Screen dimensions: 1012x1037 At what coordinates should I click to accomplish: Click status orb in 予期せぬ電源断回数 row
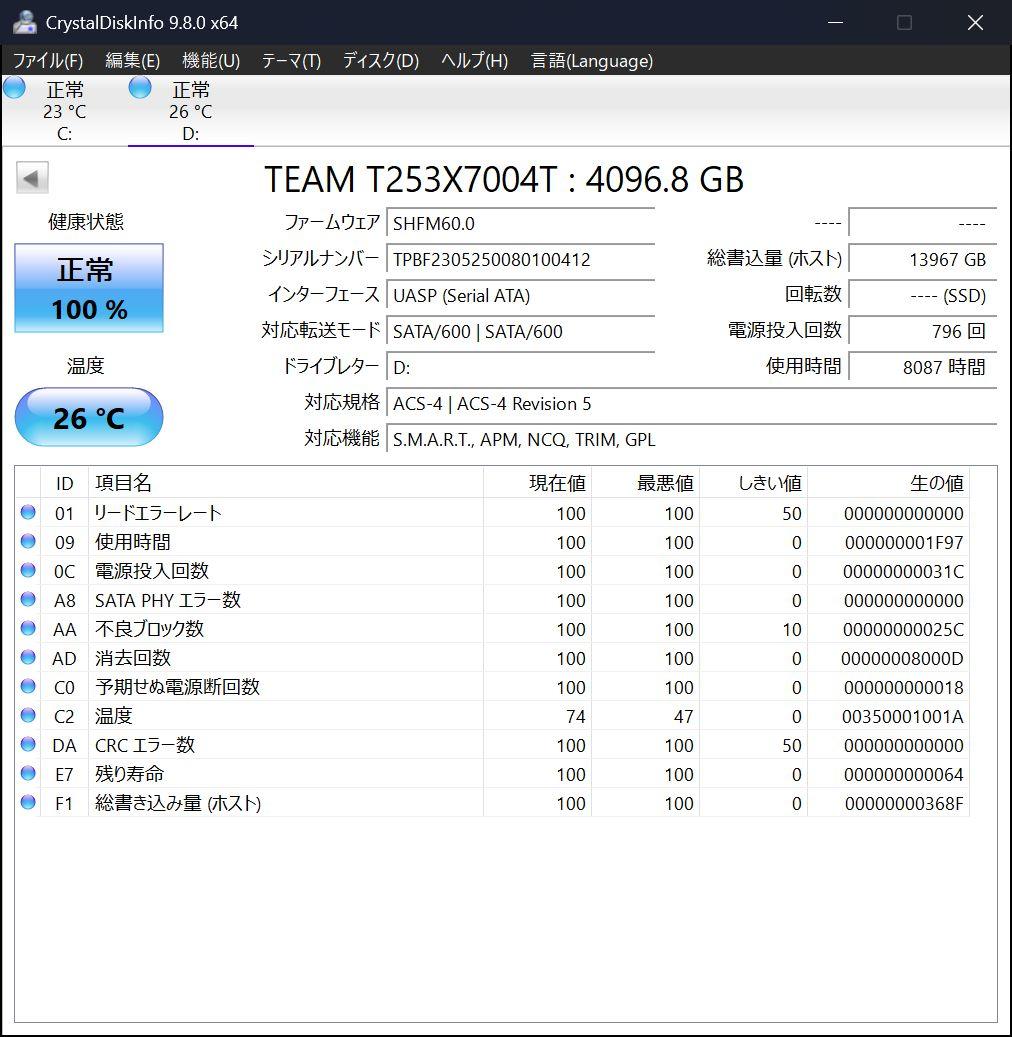pos(28,686)
